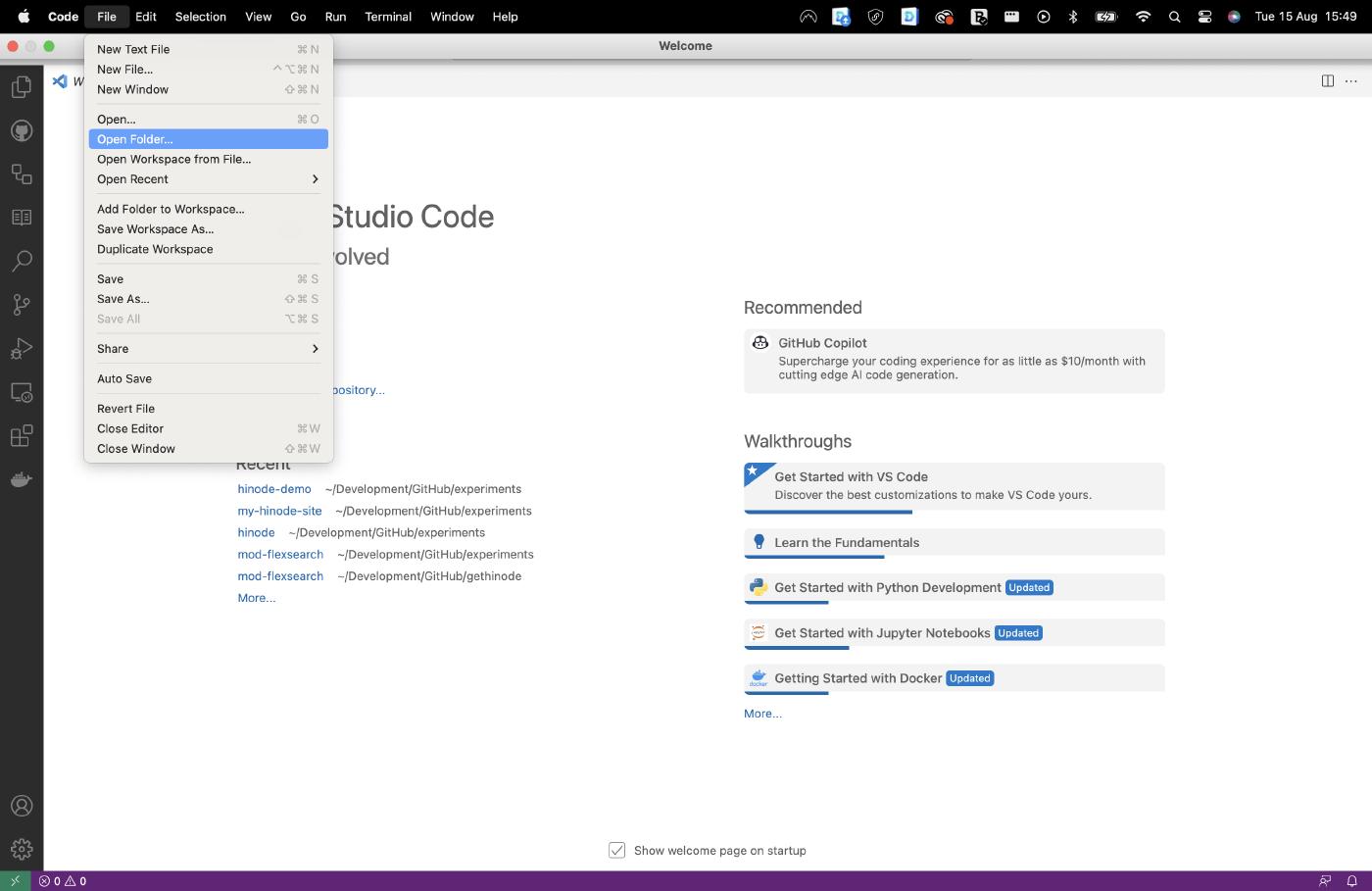The width and height of the screenshot is (1372, 891).
Task: Open the Explorer view in activity bar
Action: pyautogui.click(x=22, y=87)
